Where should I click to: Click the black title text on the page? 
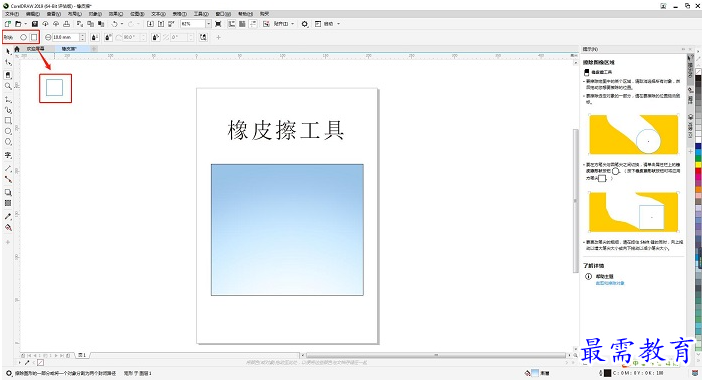tap(286, 130)
